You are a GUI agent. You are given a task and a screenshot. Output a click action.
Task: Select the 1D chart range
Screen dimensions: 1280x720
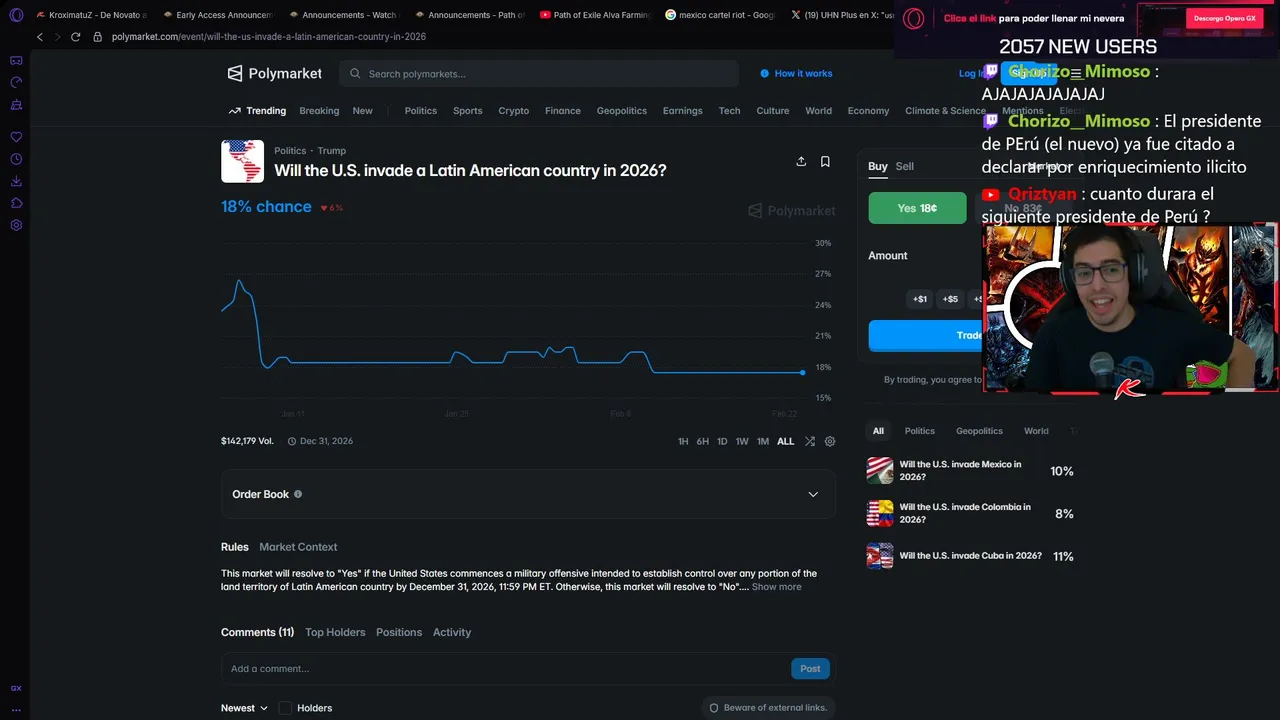point(722,441)
